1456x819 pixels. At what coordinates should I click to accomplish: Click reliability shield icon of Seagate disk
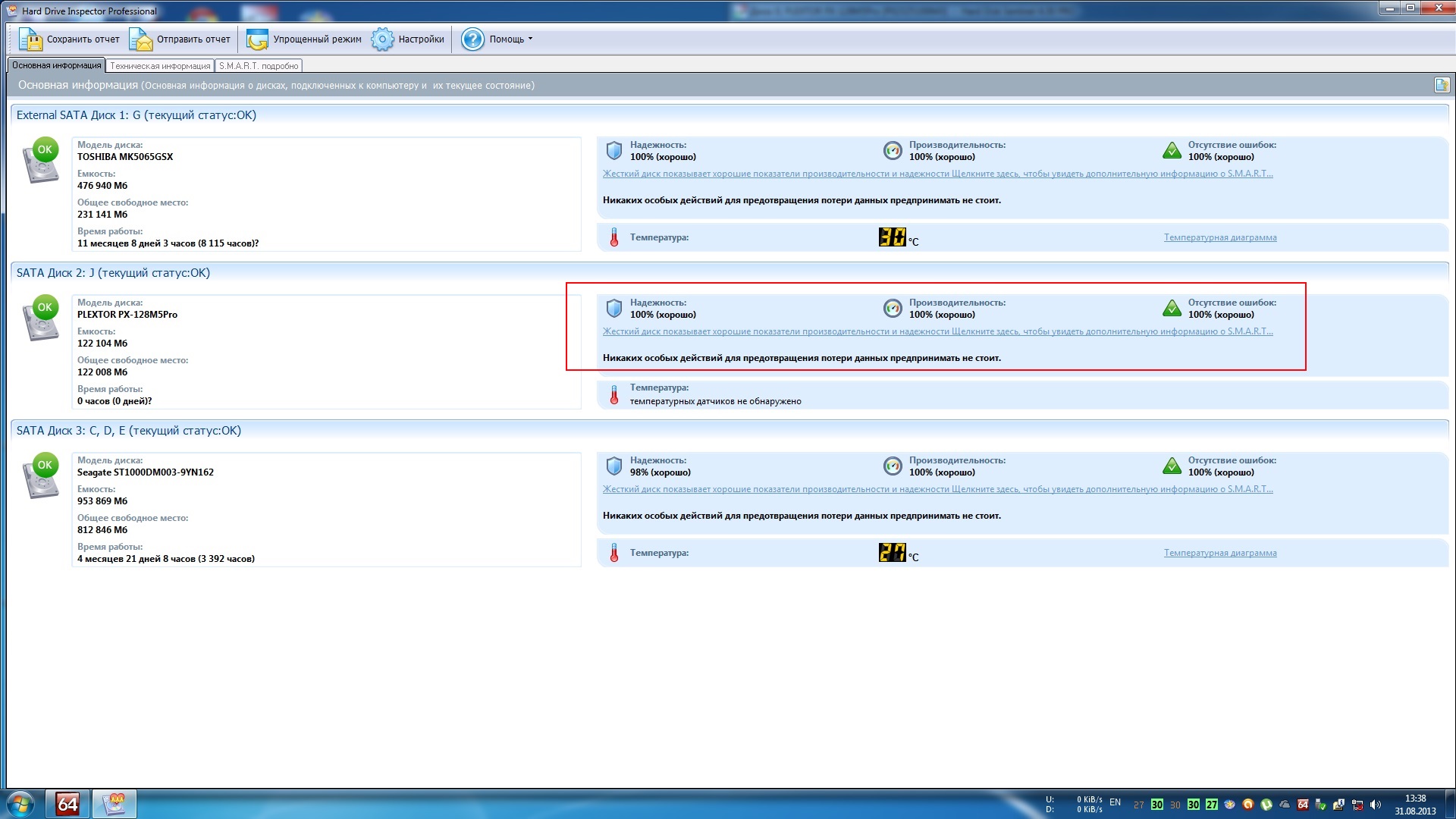click(x=613, y=466)
